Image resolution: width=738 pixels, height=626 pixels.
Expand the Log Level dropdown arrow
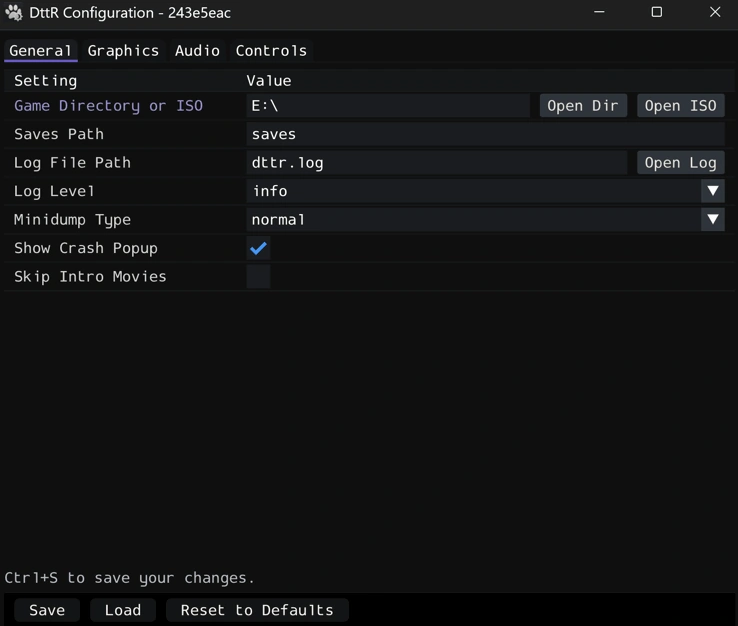[x=713, y=191]
